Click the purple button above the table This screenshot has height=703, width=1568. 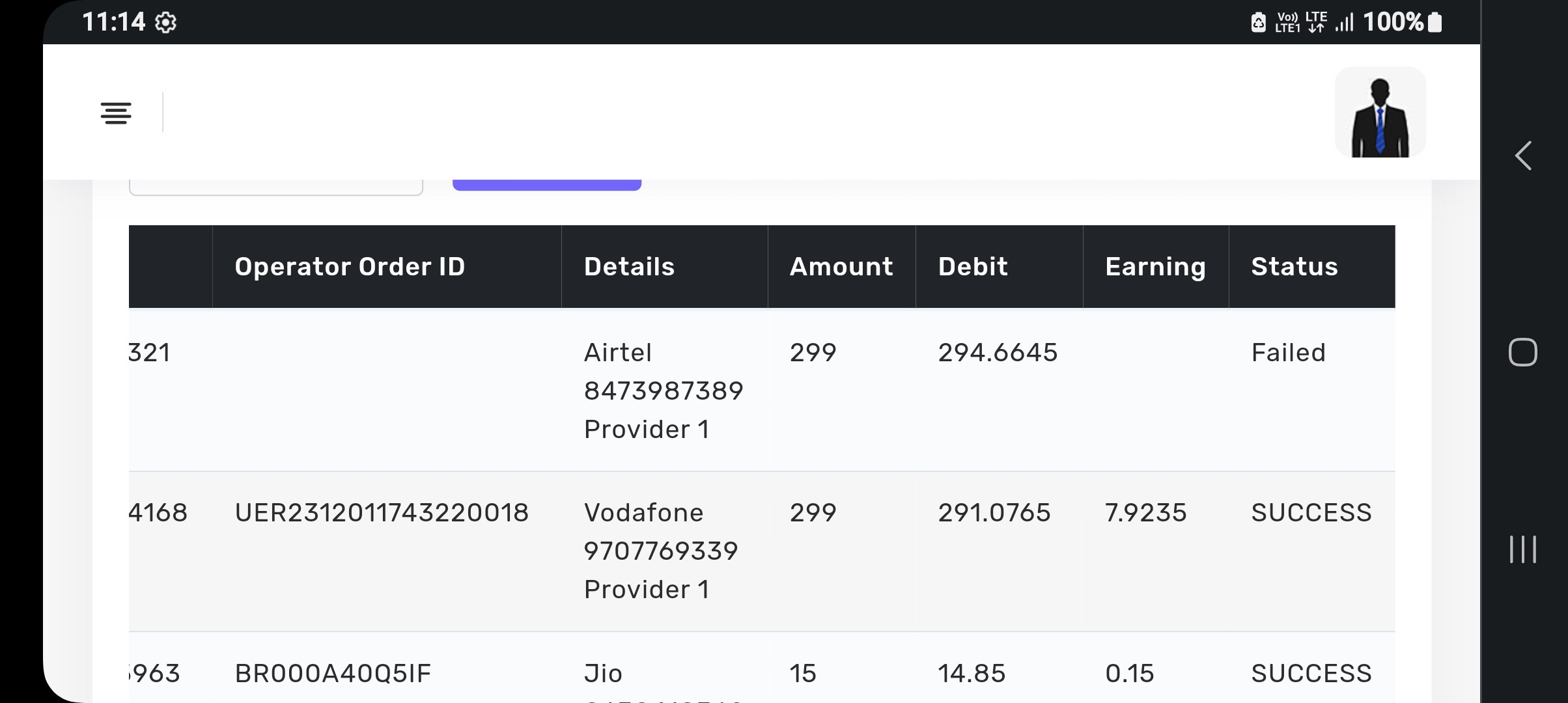(547, 185)
